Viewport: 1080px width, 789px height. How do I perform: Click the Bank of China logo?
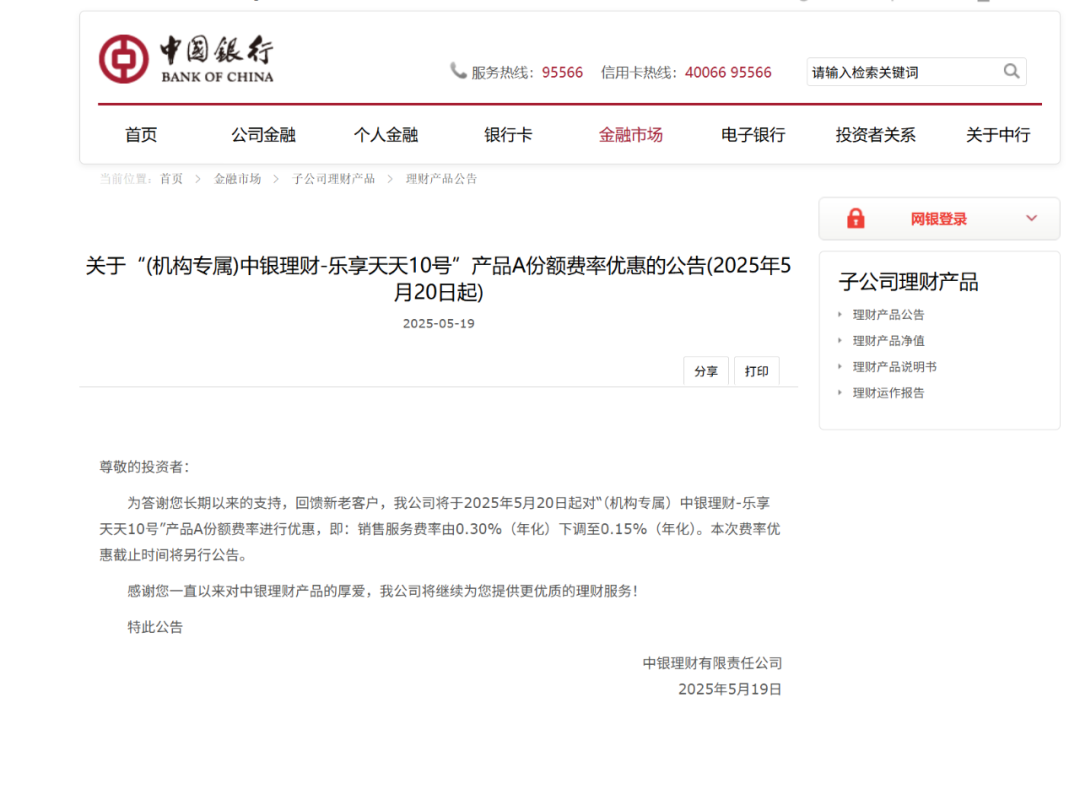[187, 59]
